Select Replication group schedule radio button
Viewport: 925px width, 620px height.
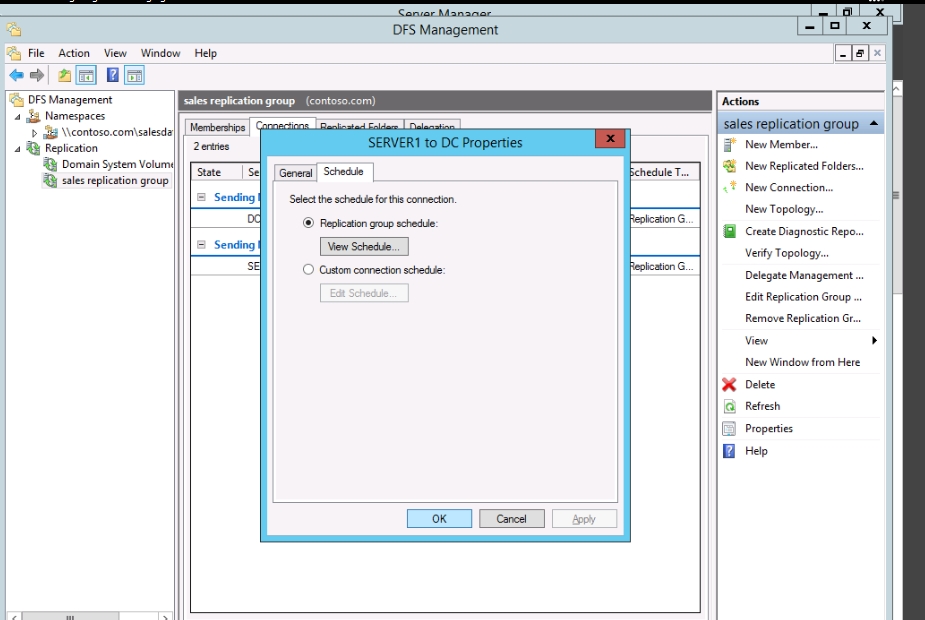pyautogui.click(x=308, y=223)
